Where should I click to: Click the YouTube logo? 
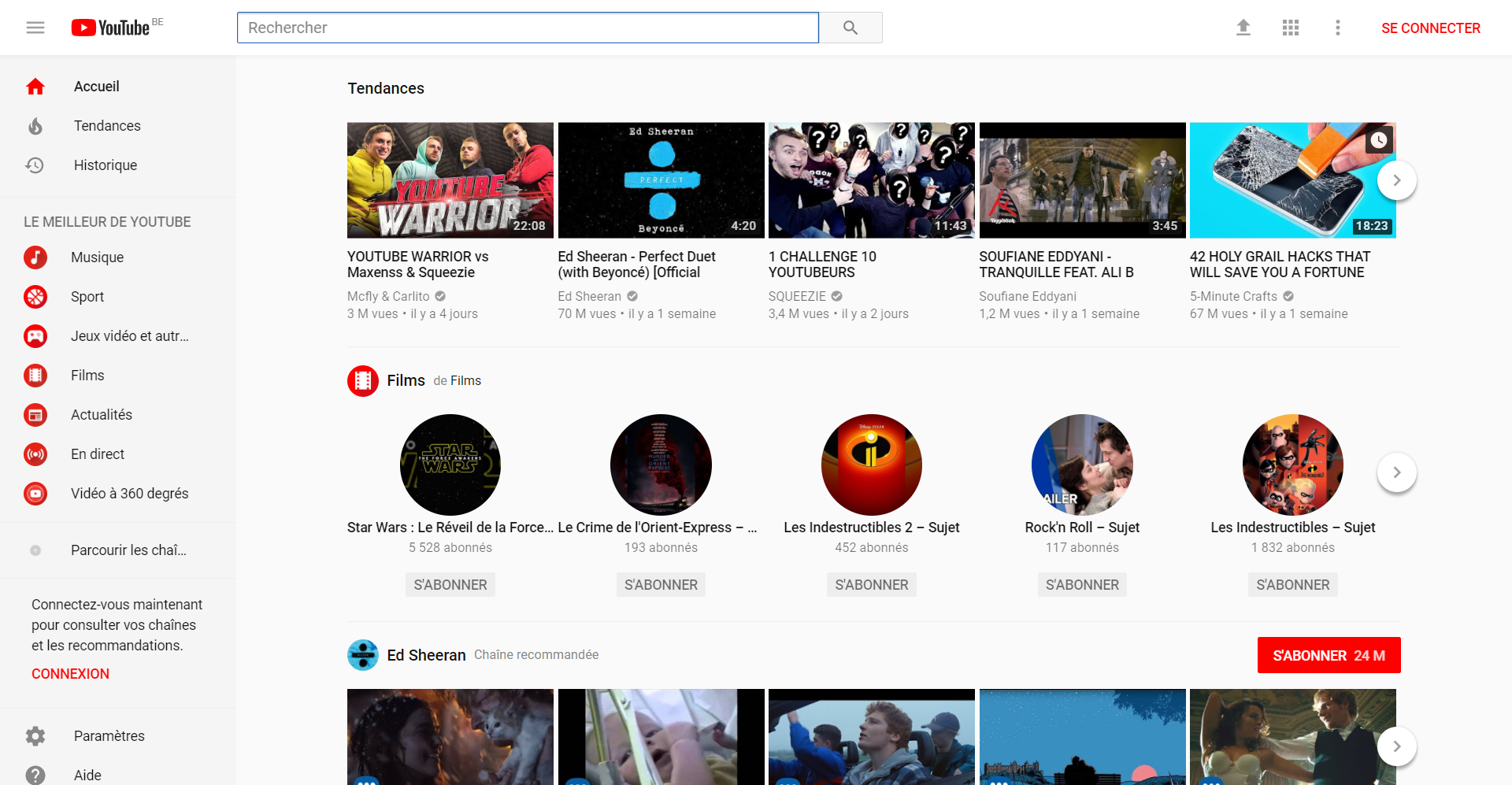110,28
